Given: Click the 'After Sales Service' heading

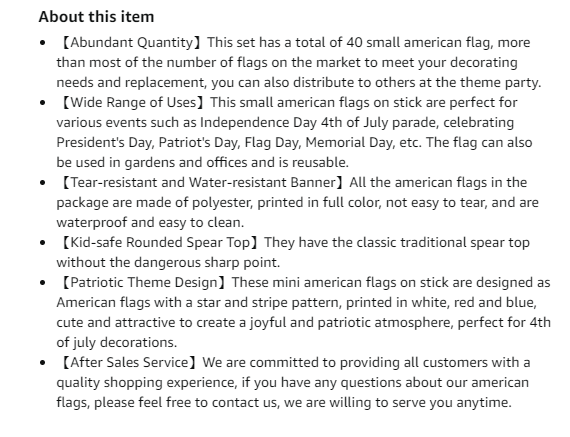Looking at the screenshot, I should (129, 362).
